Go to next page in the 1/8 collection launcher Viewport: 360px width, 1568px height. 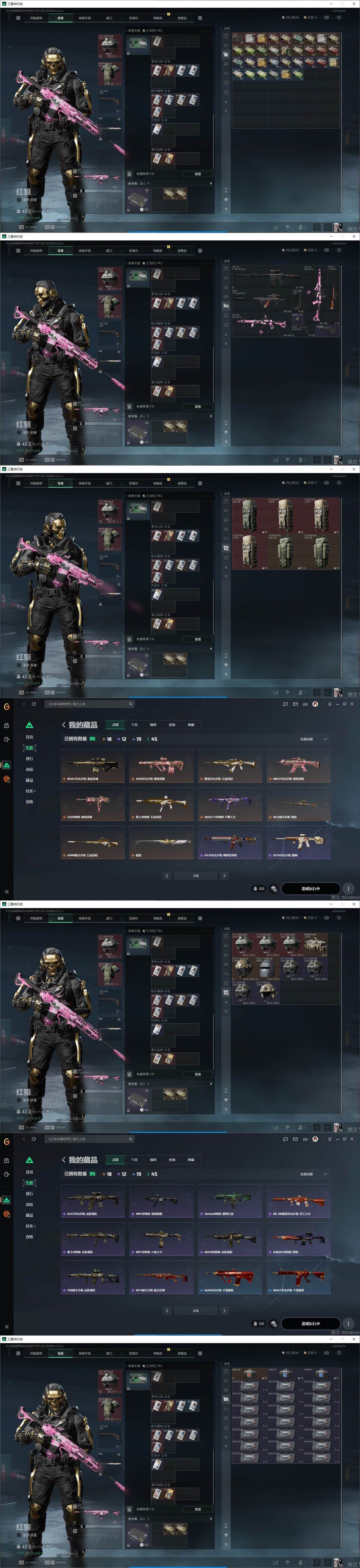pos(224,875)
